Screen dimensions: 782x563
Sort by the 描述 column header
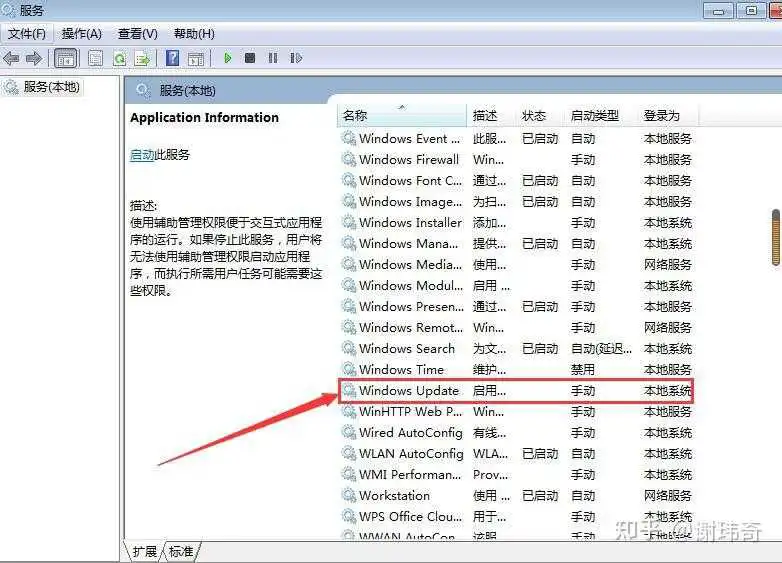[492, 115]
